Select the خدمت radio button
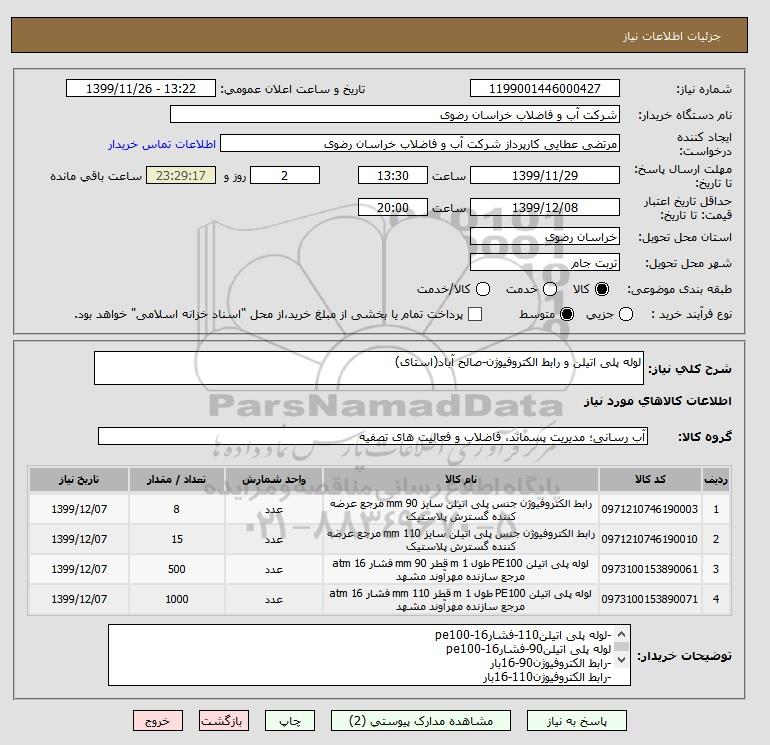 (x=550, y=289)
